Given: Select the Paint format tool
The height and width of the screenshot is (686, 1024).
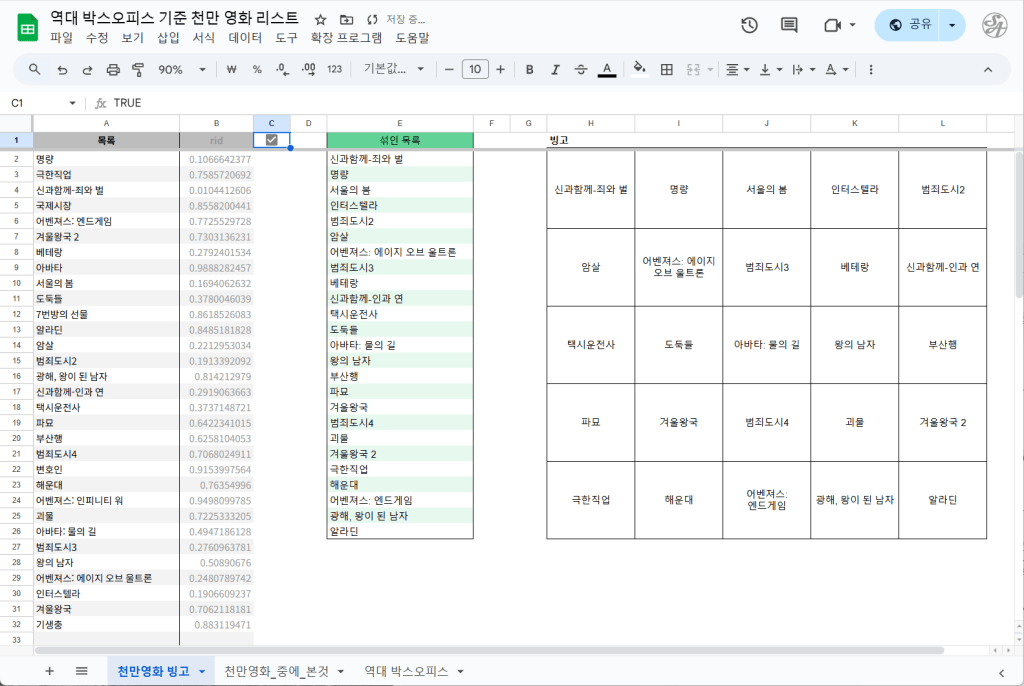Looking at the screenshot, I should tap(138, 70).
